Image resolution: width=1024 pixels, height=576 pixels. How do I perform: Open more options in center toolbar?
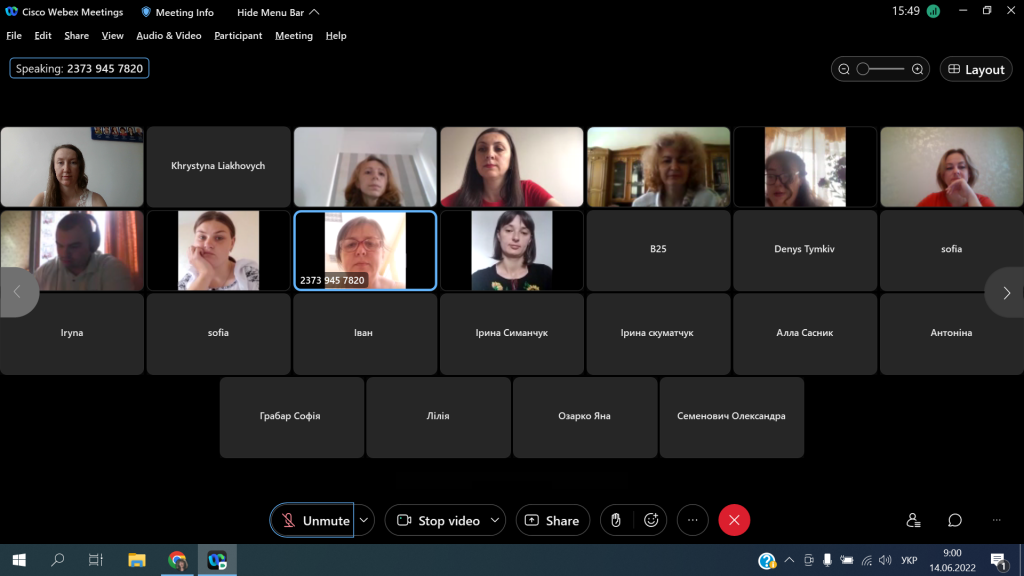point(692,520)
